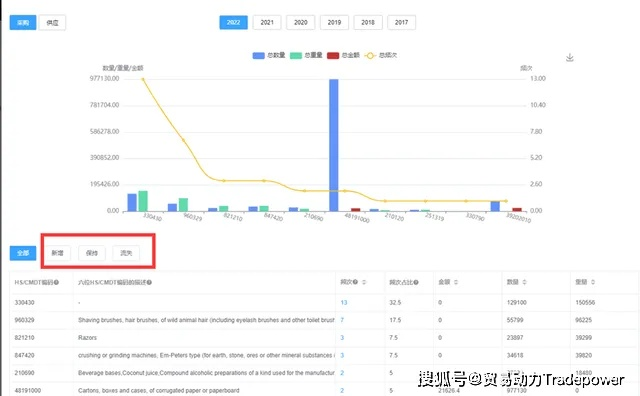Image resolution: width=640 pixels, height=396 pixels.
Task: Select frequency share value 32.5
Action: [x=395, y=303]
